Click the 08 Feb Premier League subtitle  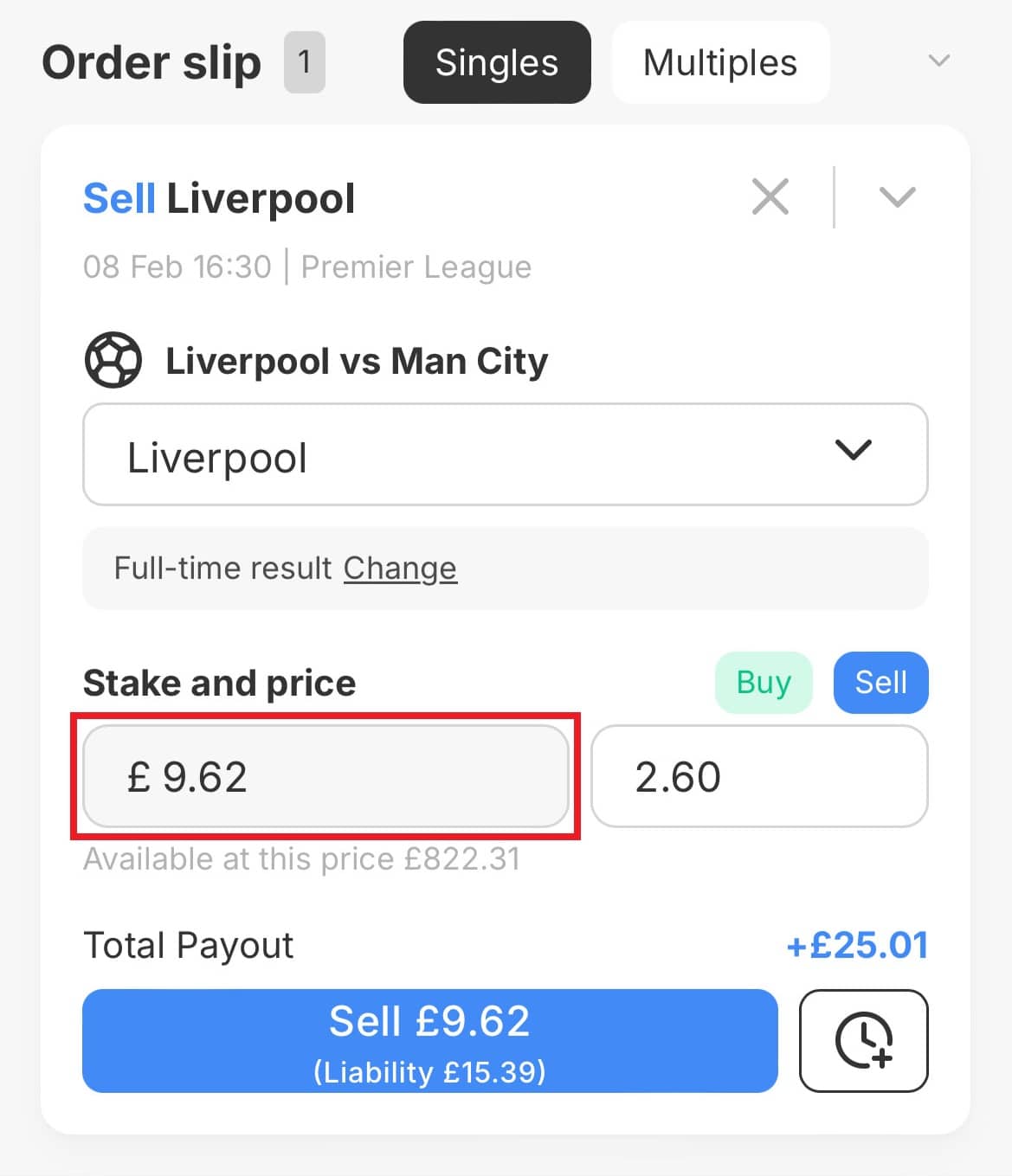pos(307,267)
